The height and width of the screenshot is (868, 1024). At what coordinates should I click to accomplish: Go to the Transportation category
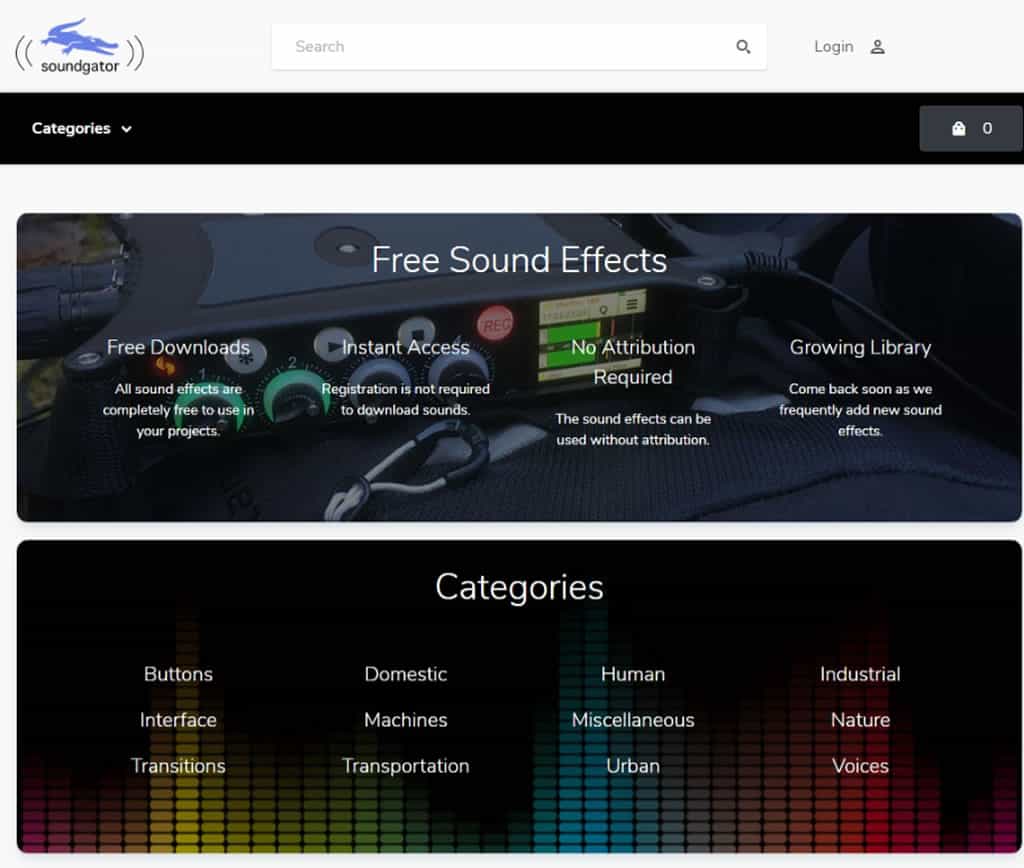(405, 766)
